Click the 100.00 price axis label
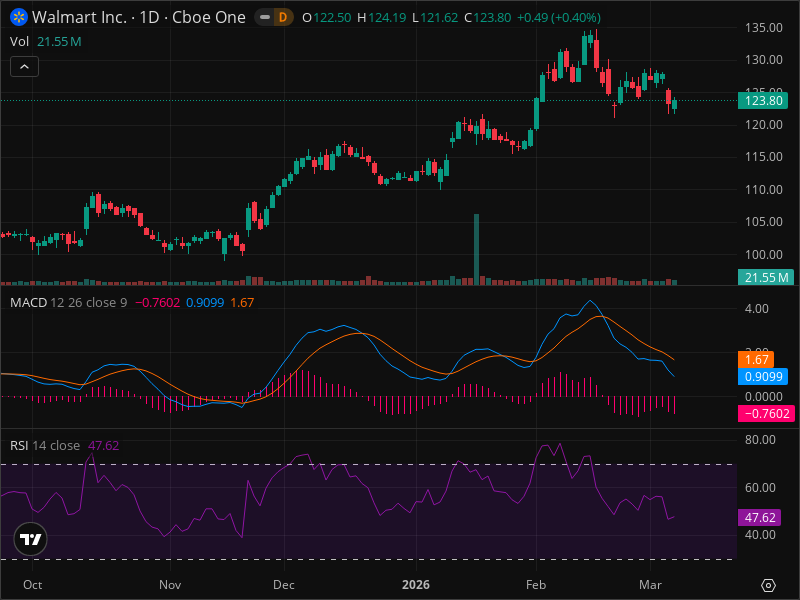The width and height of the screenshot is (800, 600). click(x=764, y=255)
